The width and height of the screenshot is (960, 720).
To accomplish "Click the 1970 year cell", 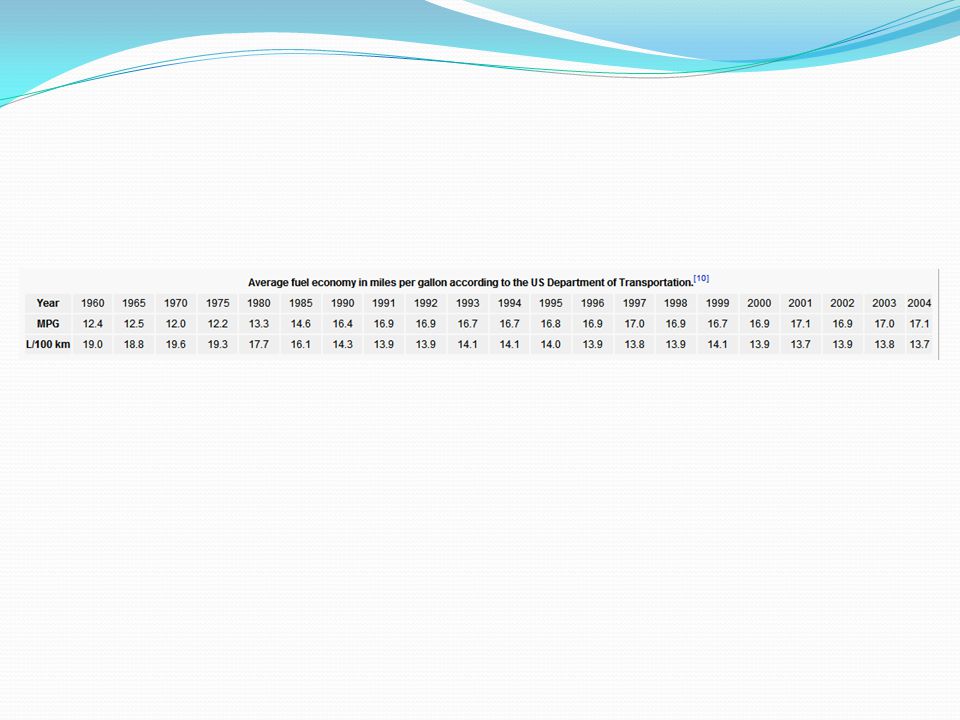I will [x=176, y=303].
